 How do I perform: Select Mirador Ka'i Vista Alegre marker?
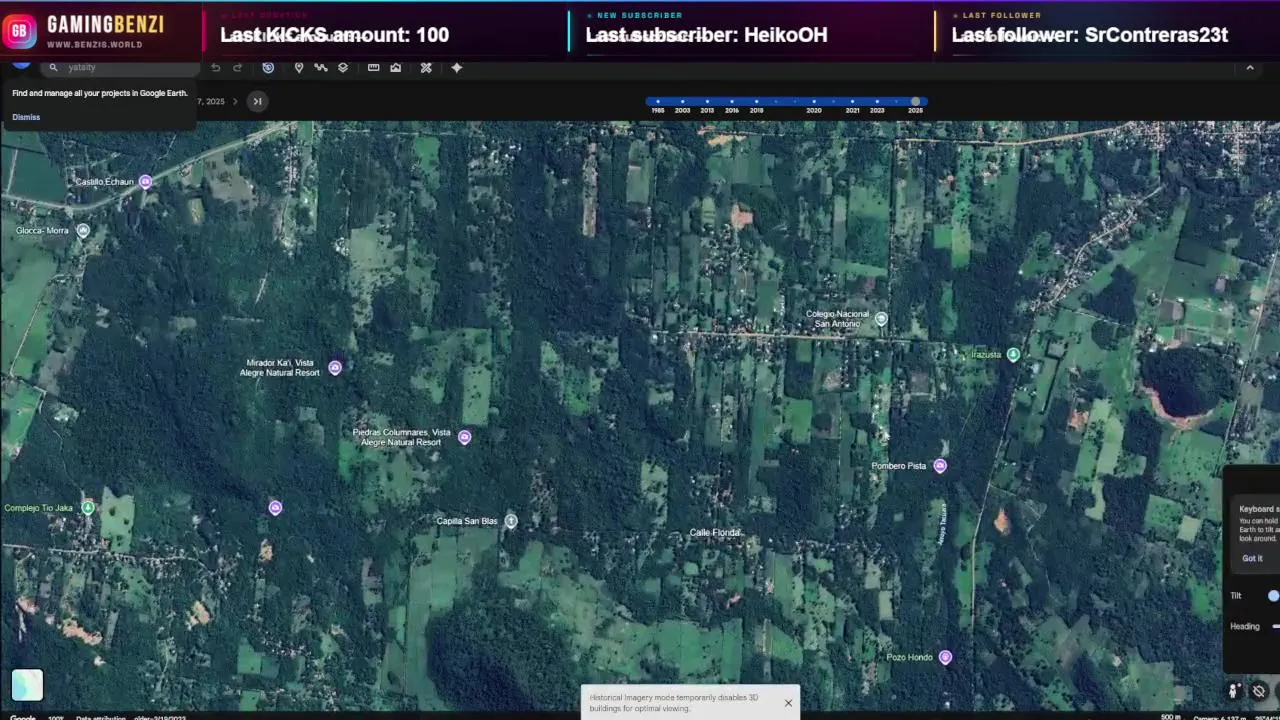click(x=335, y=368)
